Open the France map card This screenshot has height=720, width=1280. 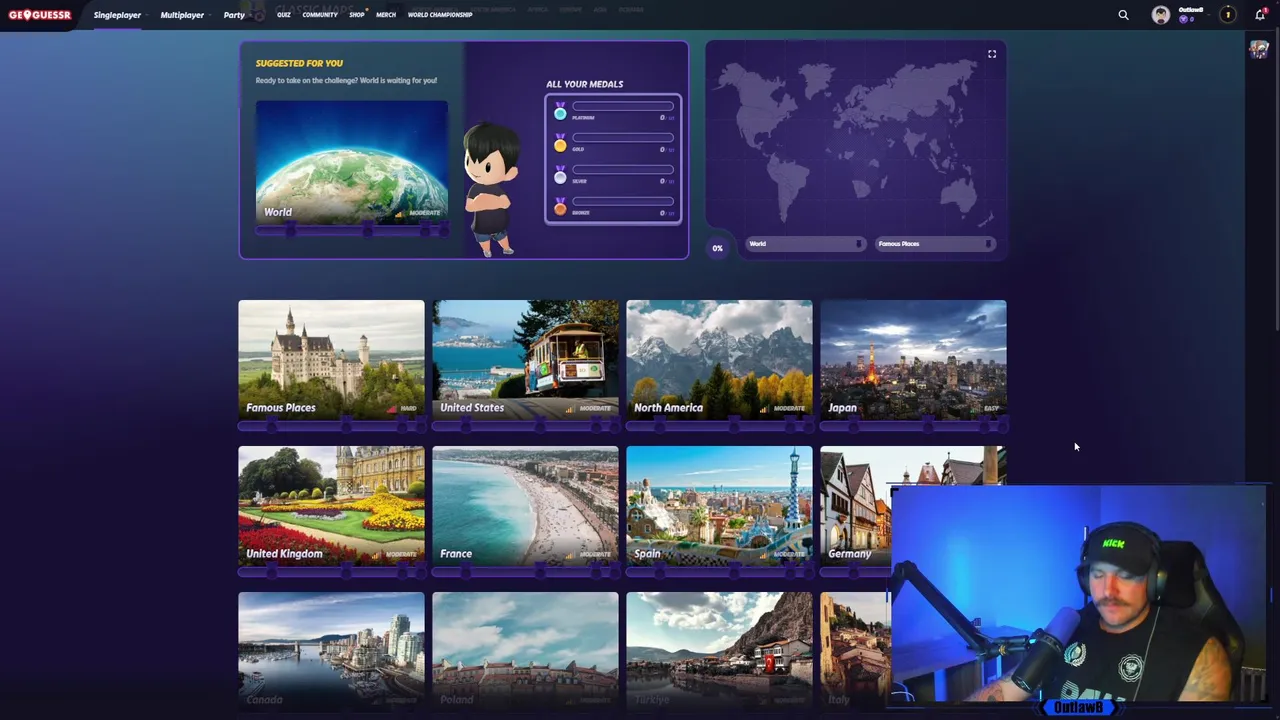[x=525, y=505]
